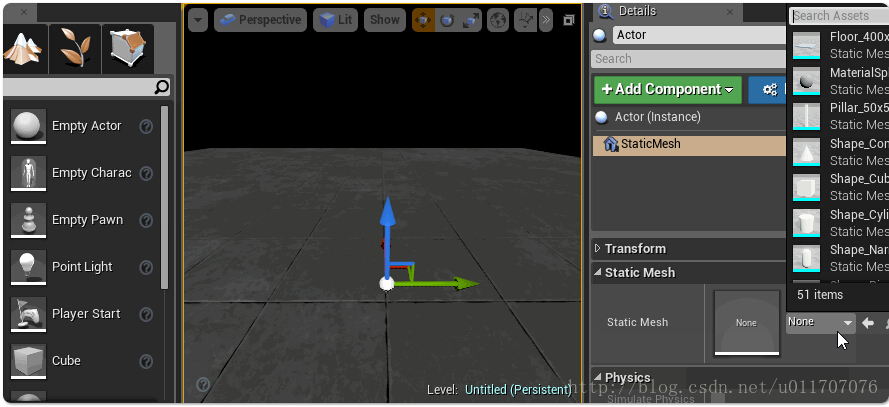
Task: Open help for Point Light
Action: click(x=146, y=267)
